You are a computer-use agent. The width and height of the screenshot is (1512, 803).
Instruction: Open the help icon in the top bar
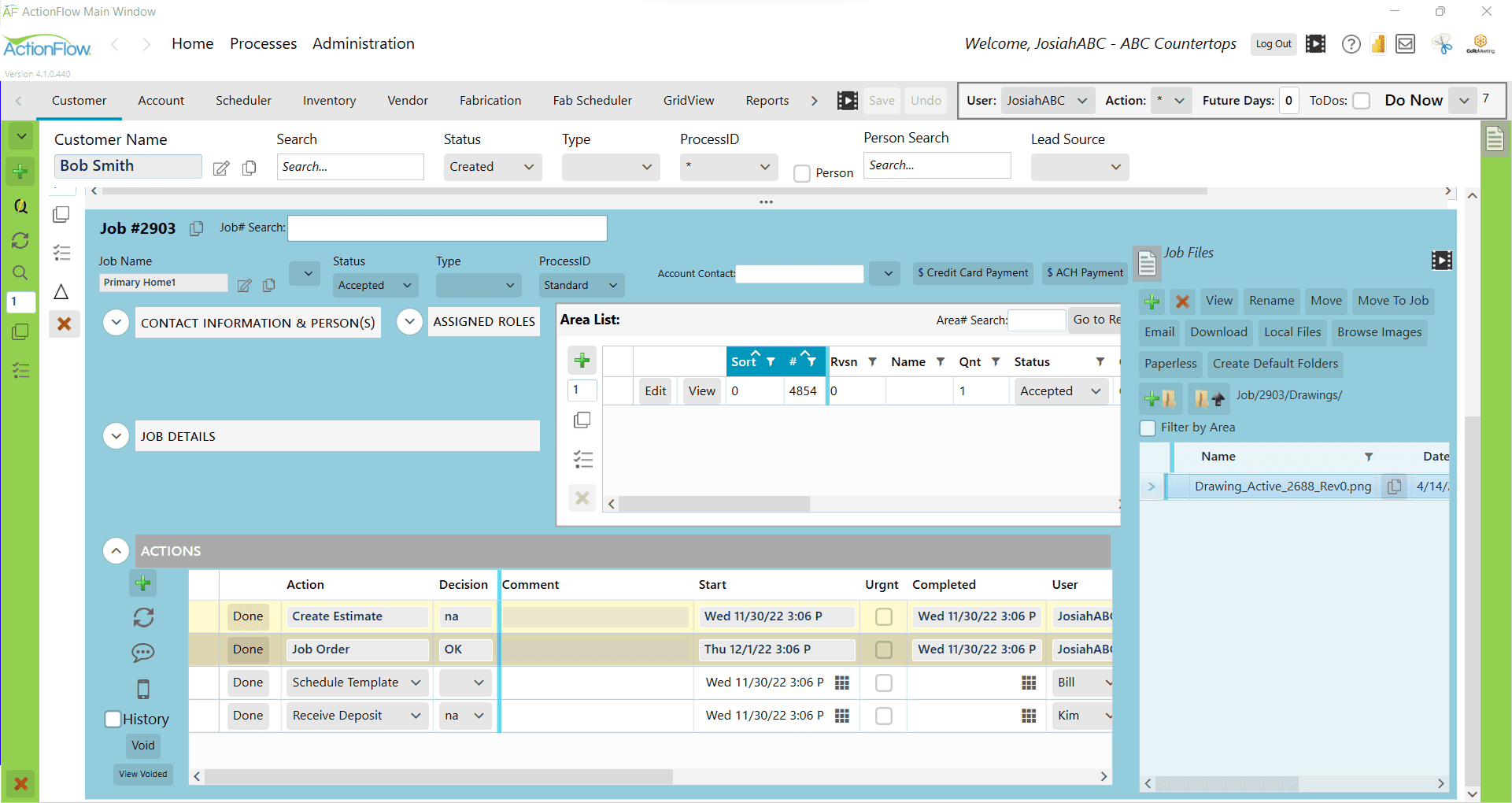[1351, 44]
